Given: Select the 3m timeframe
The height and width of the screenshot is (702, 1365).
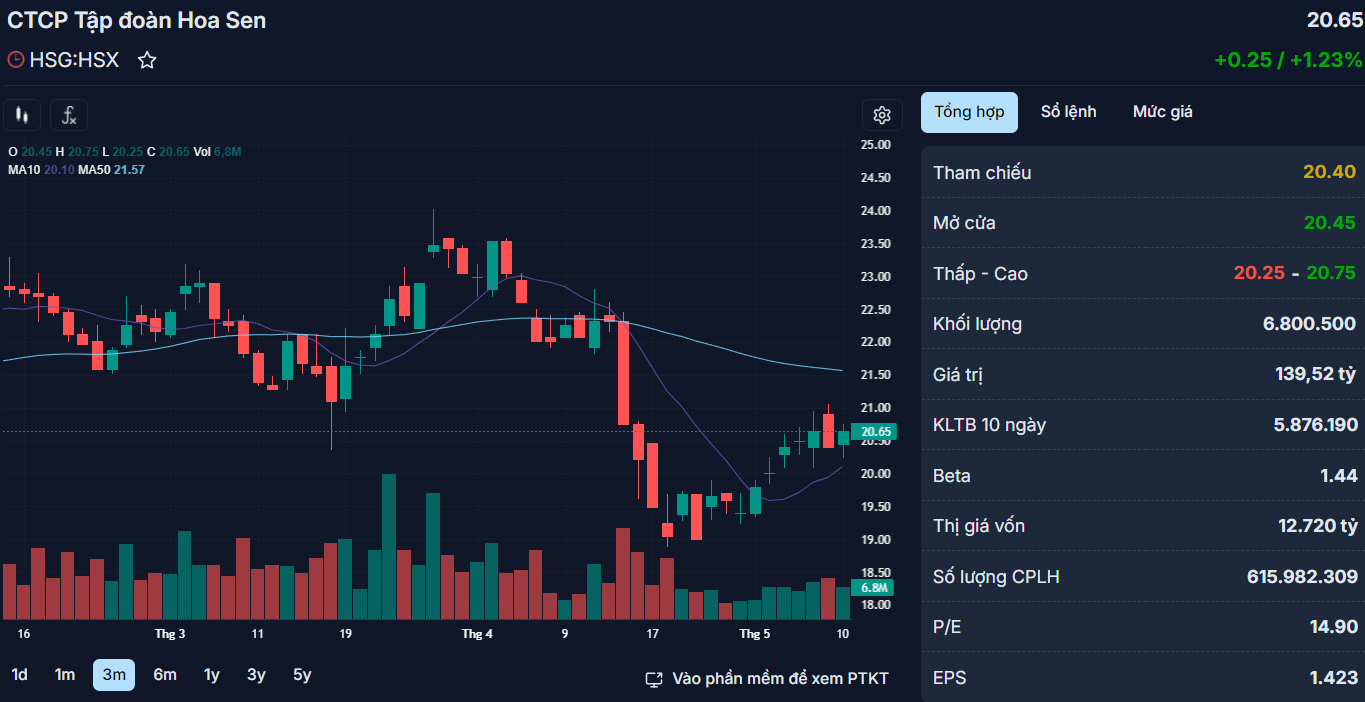Looking at the screenshot, I should (x=114, y=675).
